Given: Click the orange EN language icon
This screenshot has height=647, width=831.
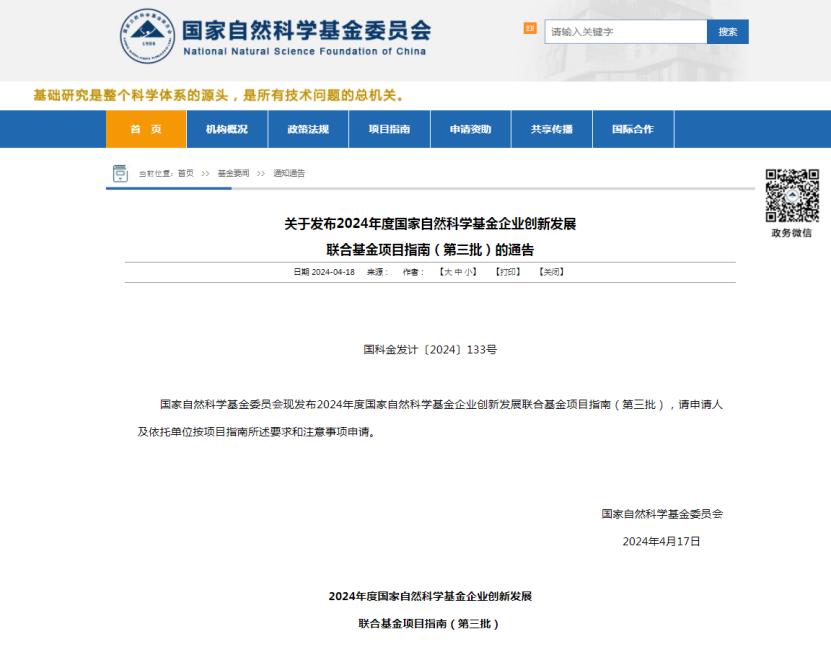Looking at the screenshot, I should point(530,29).
